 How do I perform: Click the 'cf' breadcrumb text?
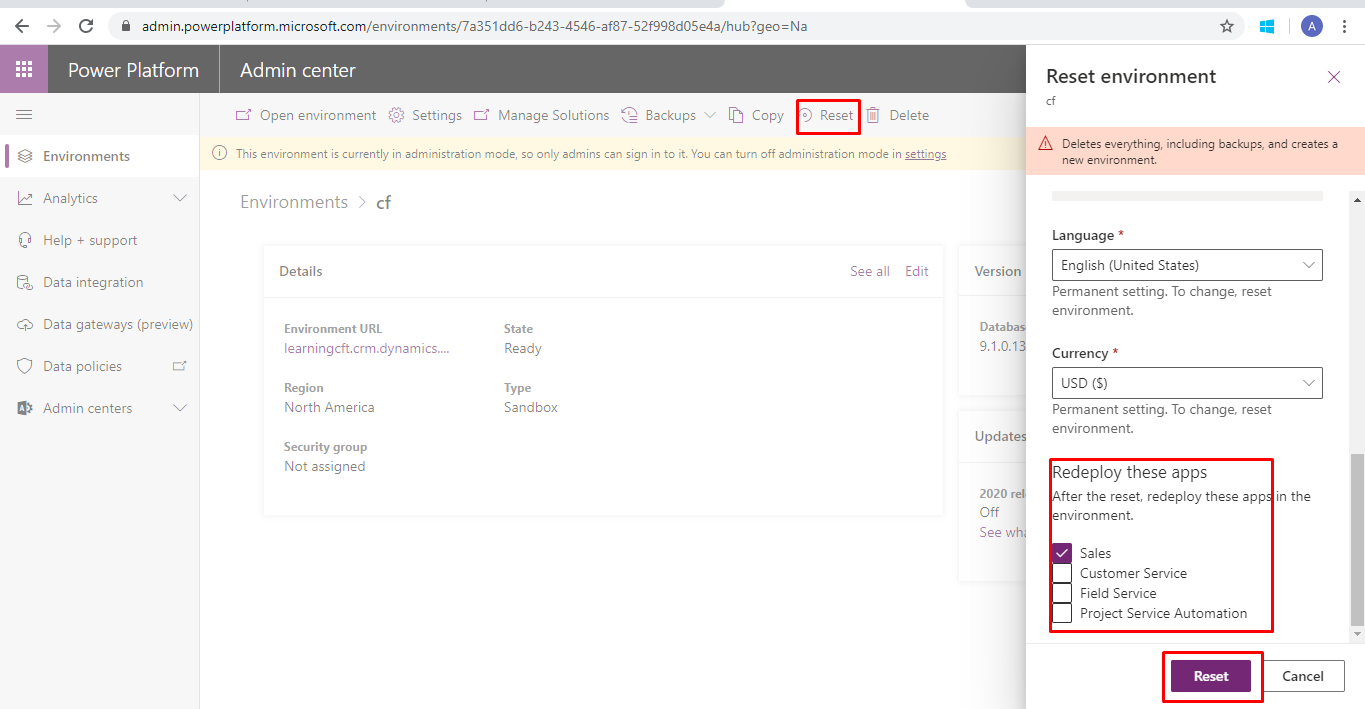point(383,202)
